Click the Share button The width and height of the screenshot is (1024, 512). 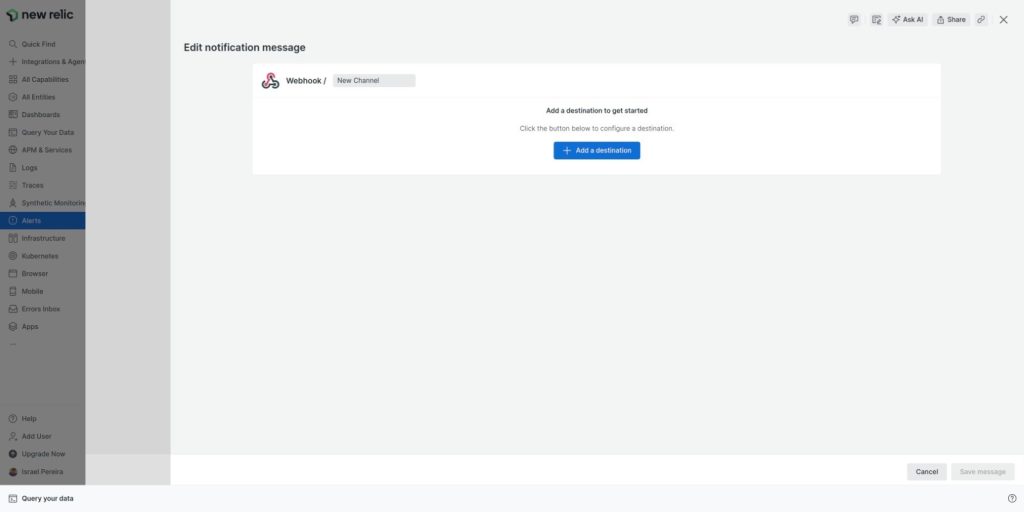point(951,20)
